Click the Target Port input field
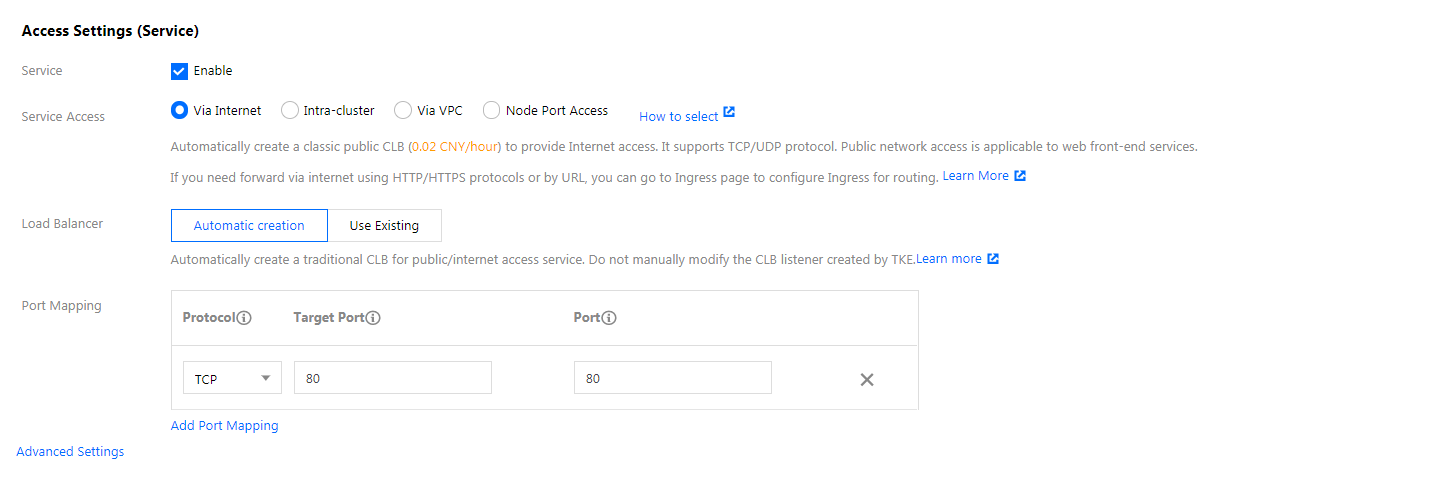 point(392,378)
